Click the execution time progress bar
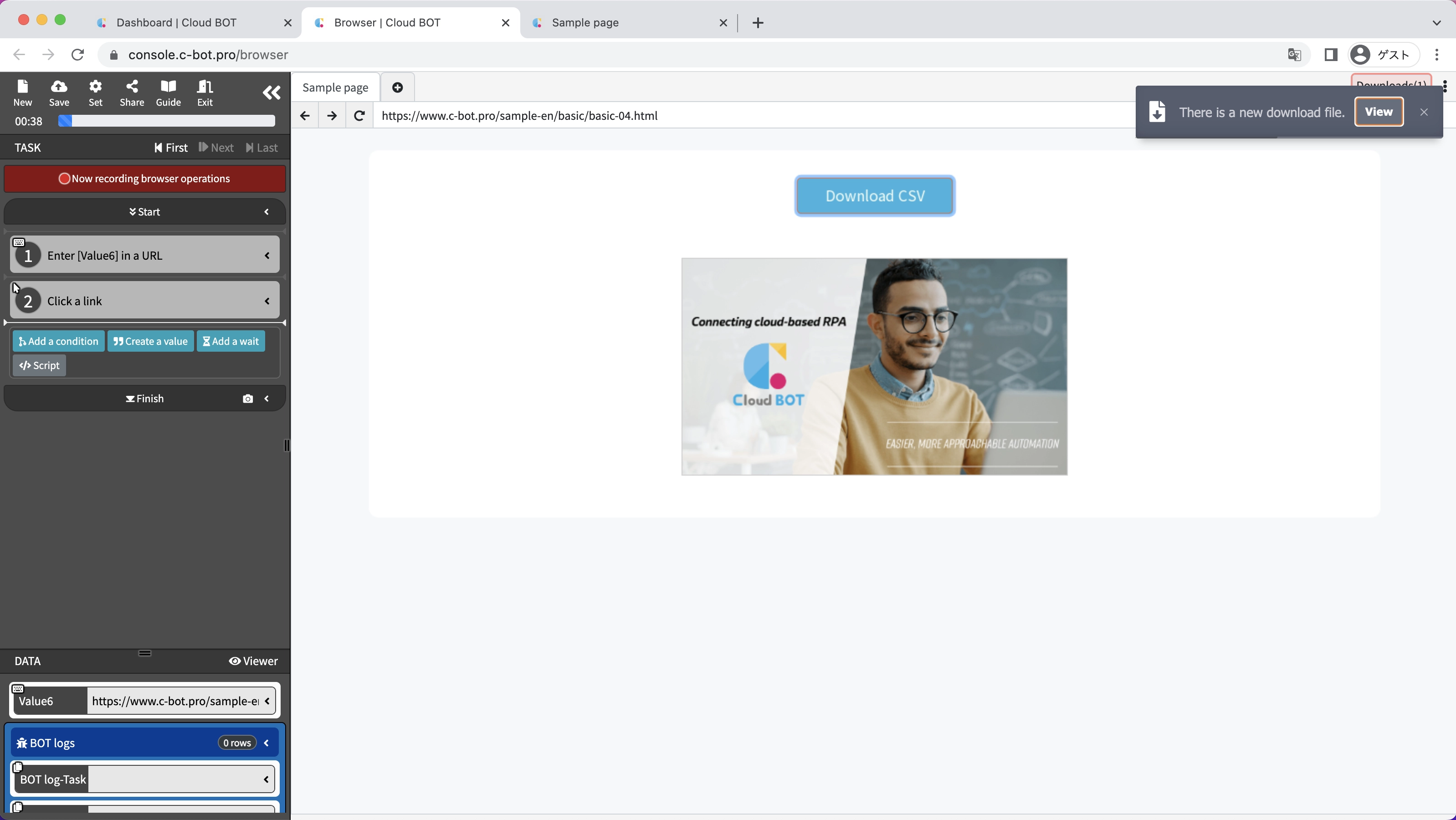1456x820 pixels. click(x=167, y=121)
